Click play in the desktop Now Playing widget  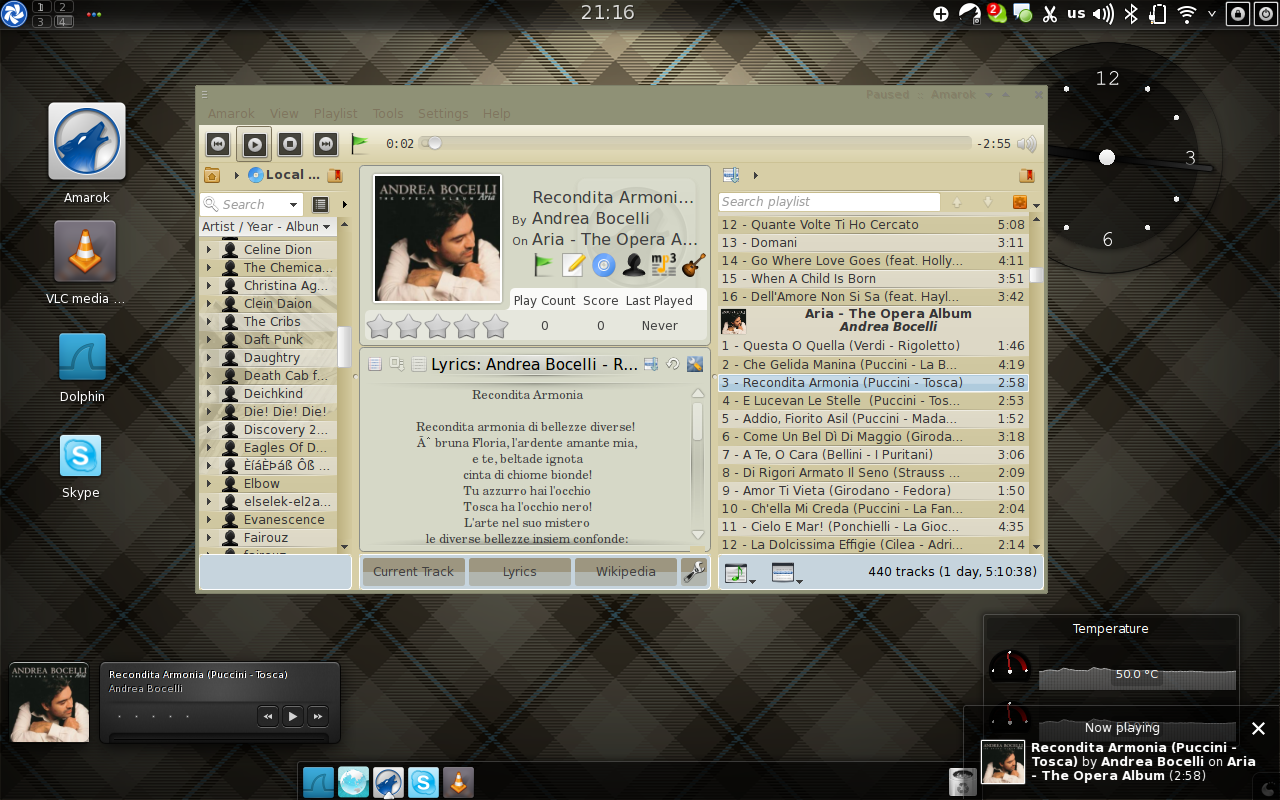[293, 716]
